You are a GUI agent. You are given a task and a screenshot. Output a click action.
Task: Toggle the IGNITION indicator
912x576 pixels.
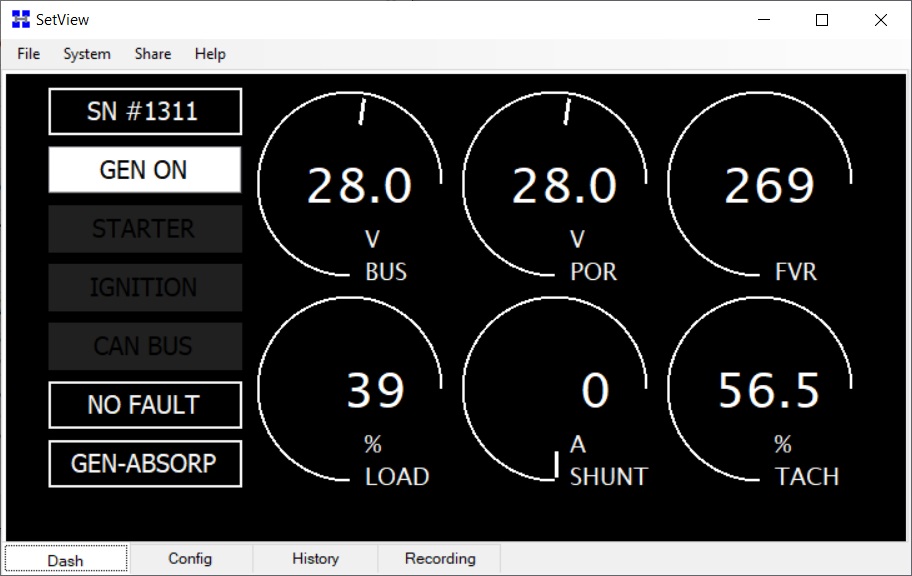click(145, 288)
